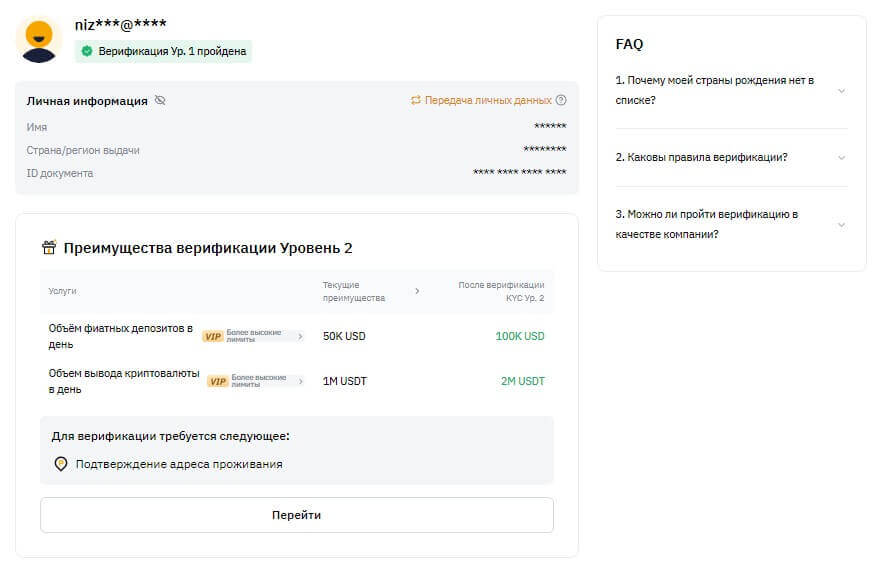Open the help question mark icon

(561, 101)
